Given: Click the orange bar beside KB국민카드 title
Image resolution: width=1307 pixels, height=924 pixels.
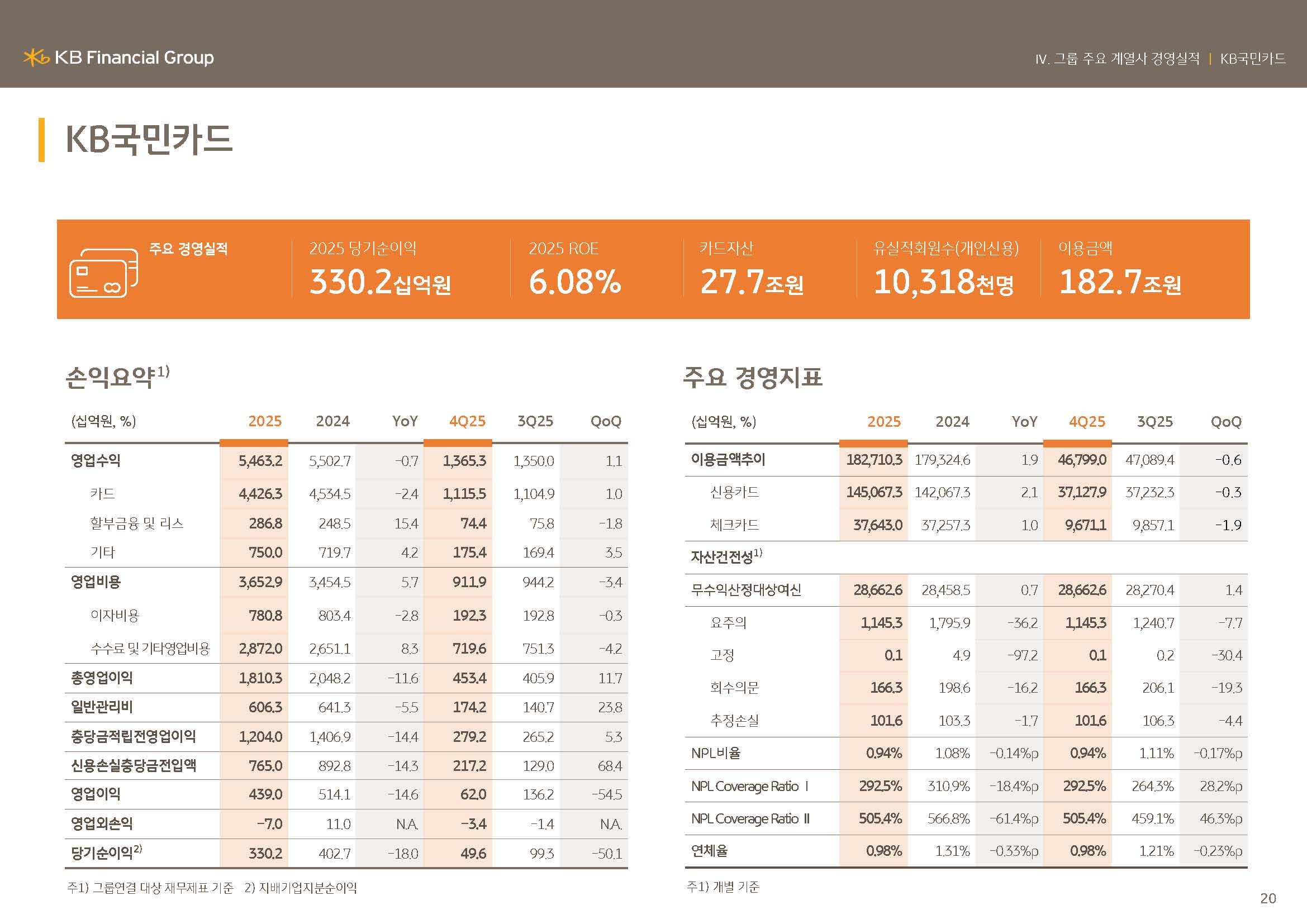Looking at the screenshot, I should (x=41, y=140).
